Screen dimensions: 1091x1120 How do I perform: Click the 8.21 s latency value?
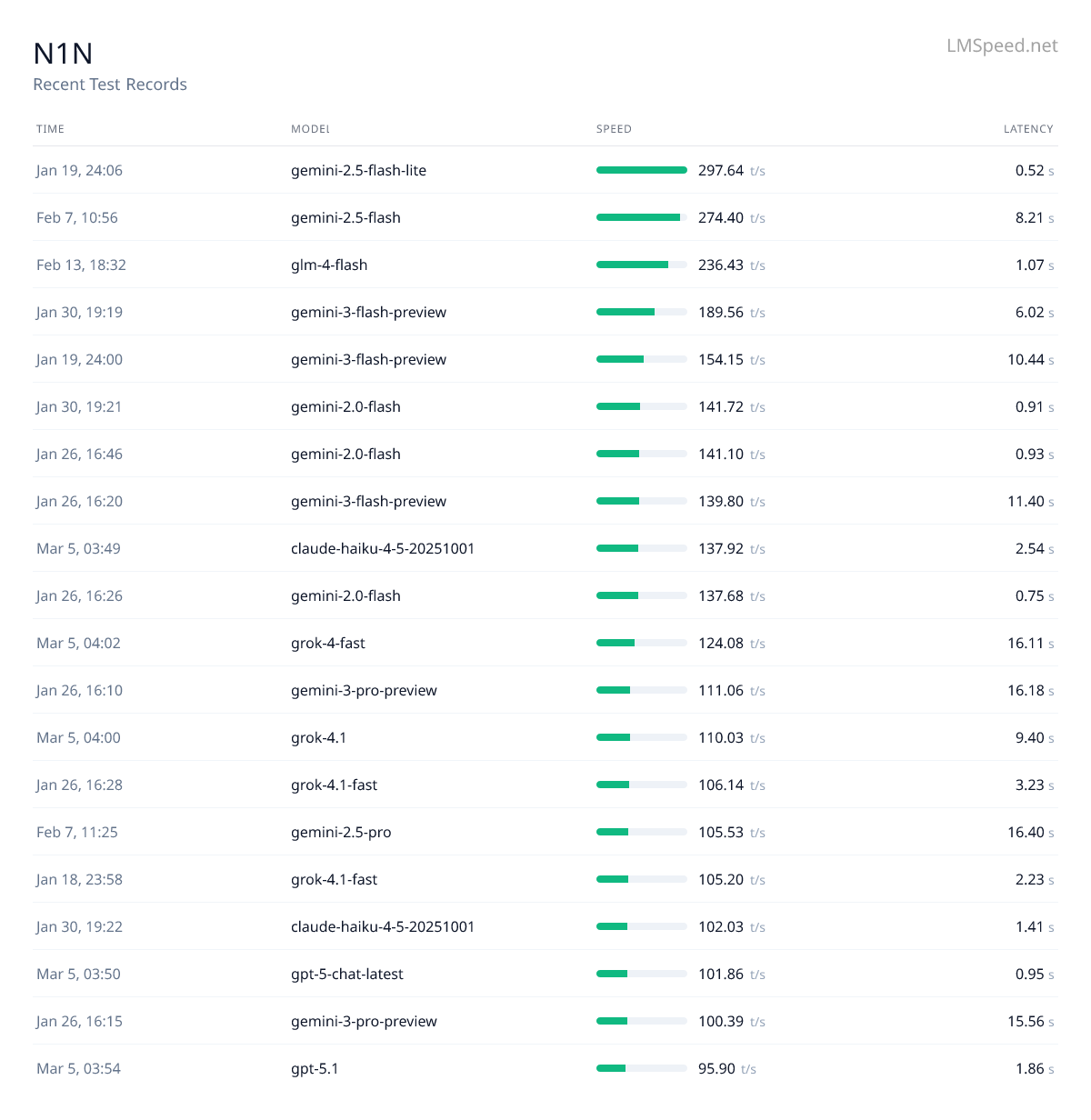click(1035, 217)
